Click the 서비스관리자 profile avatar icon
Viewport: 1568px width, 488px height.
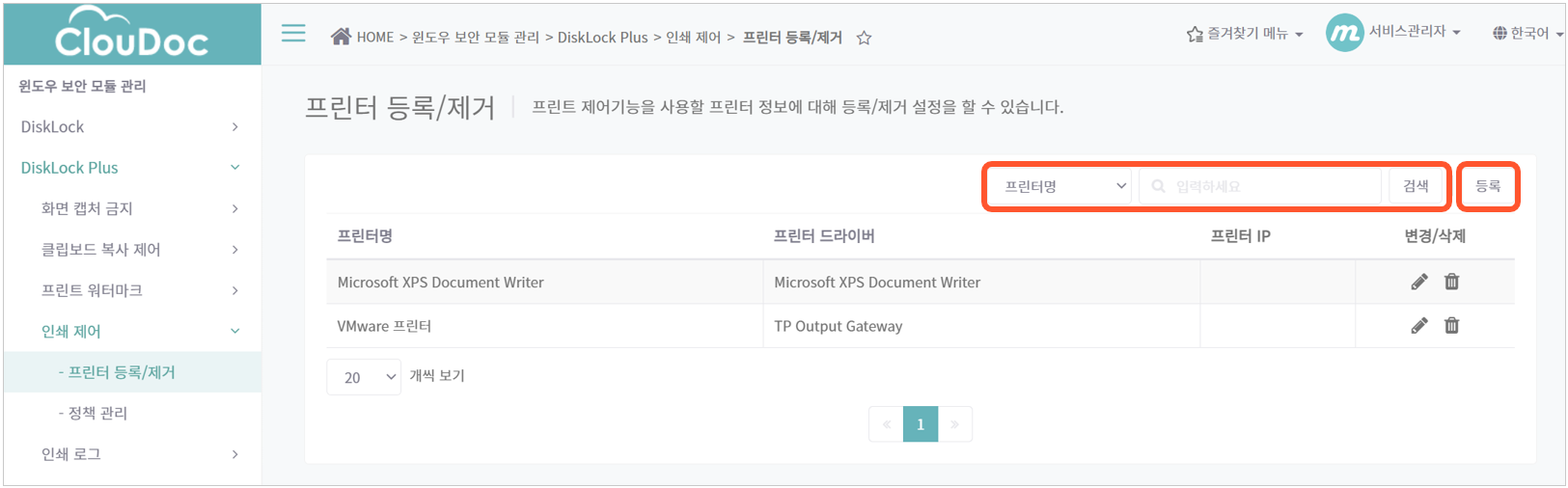[1344, 33]
